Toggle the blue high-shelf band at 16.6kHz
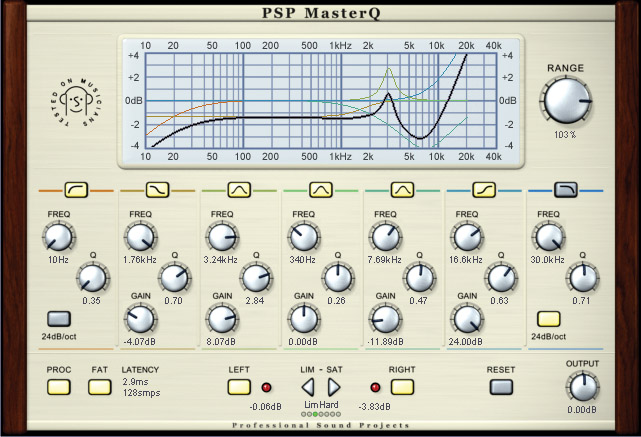The height and width of the screenshot is (437, 641). click(x=484, y=188)
